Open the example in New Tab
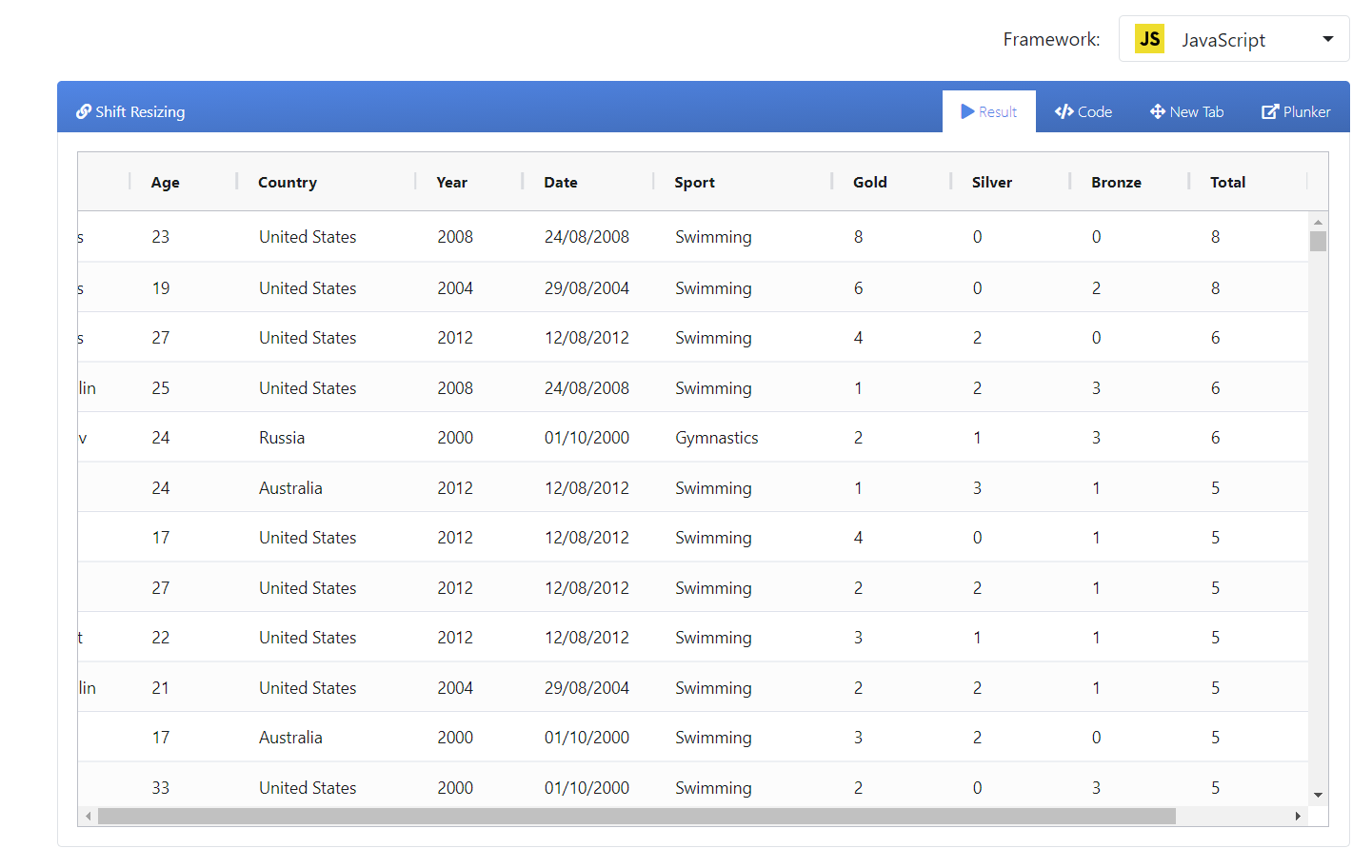This screenshot has height=868, width=1372. [x=1187, y=111]
